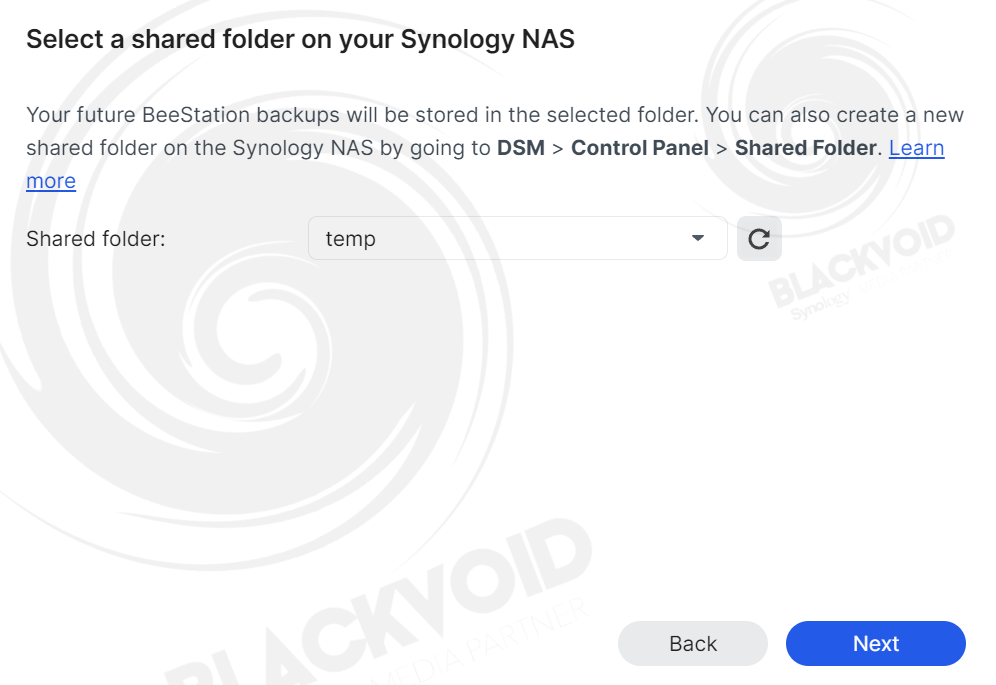Open the Learn more link
Image resolution: width=996 pixels, height=685 pixels.
pos(916,148)
